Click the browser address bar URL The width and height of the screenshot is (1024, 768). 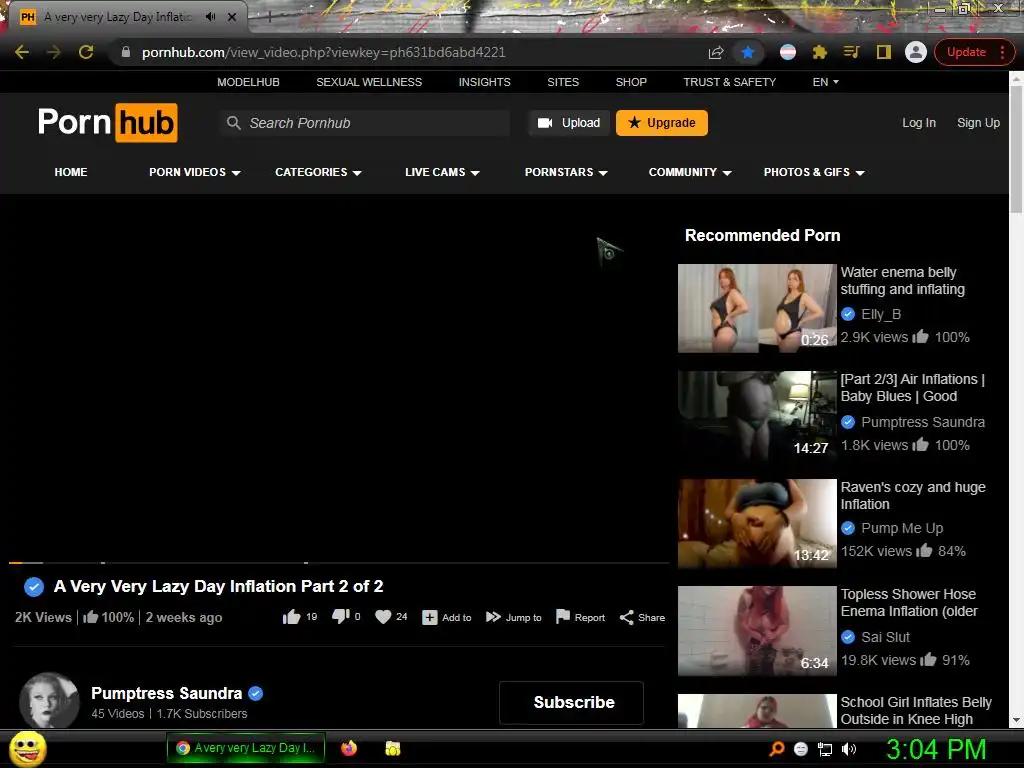pos(323,52)
